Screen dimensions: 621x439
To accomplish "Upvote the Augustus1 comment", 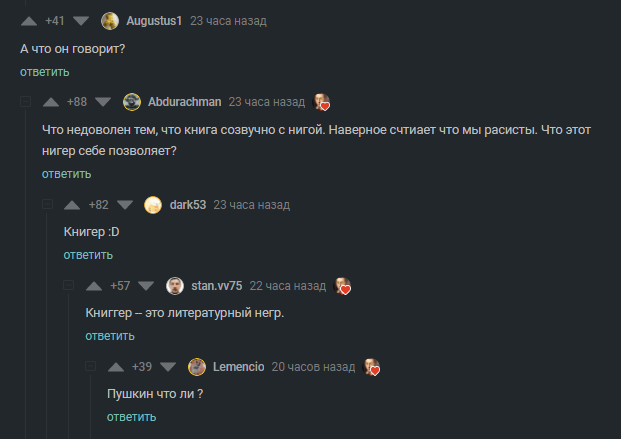I will point(29,21).
